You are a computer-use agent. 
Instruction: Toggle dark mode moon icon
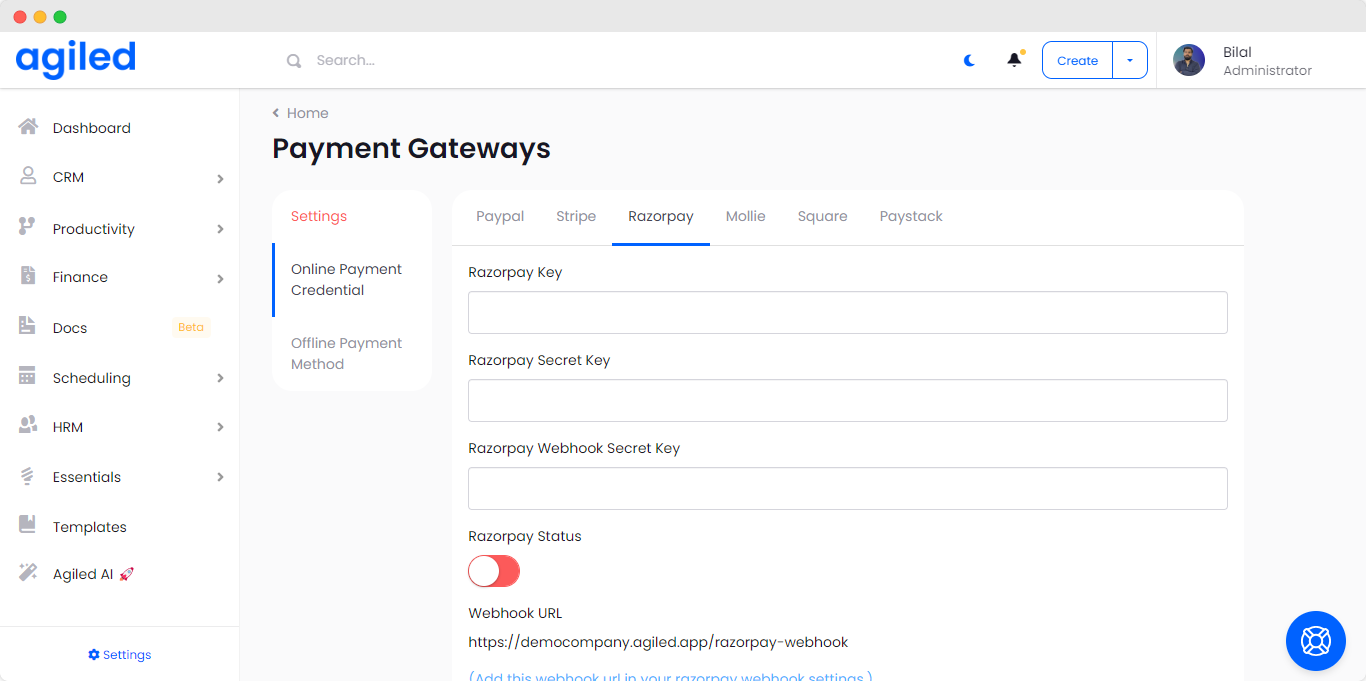coord(969,60)
